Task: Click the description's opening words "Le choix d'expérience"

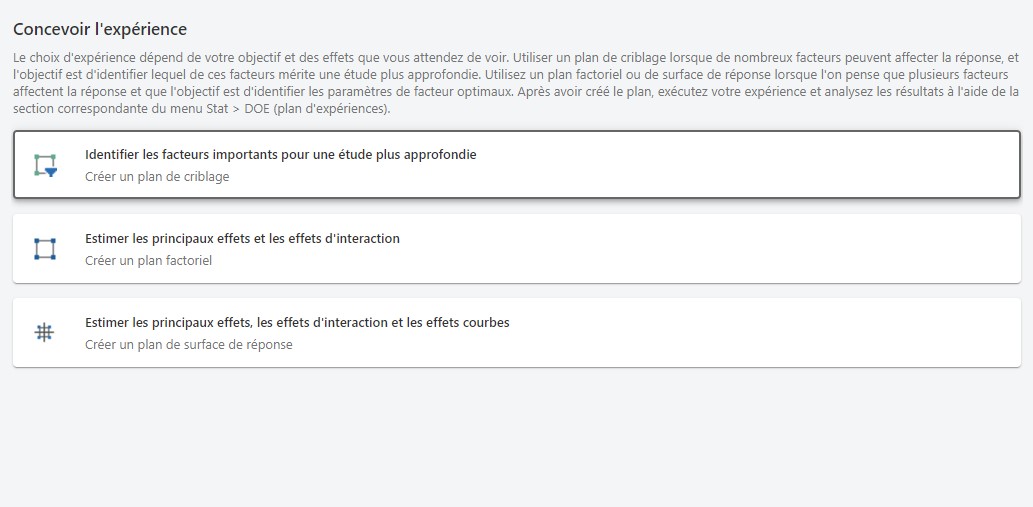Action: tap(72, 58)
